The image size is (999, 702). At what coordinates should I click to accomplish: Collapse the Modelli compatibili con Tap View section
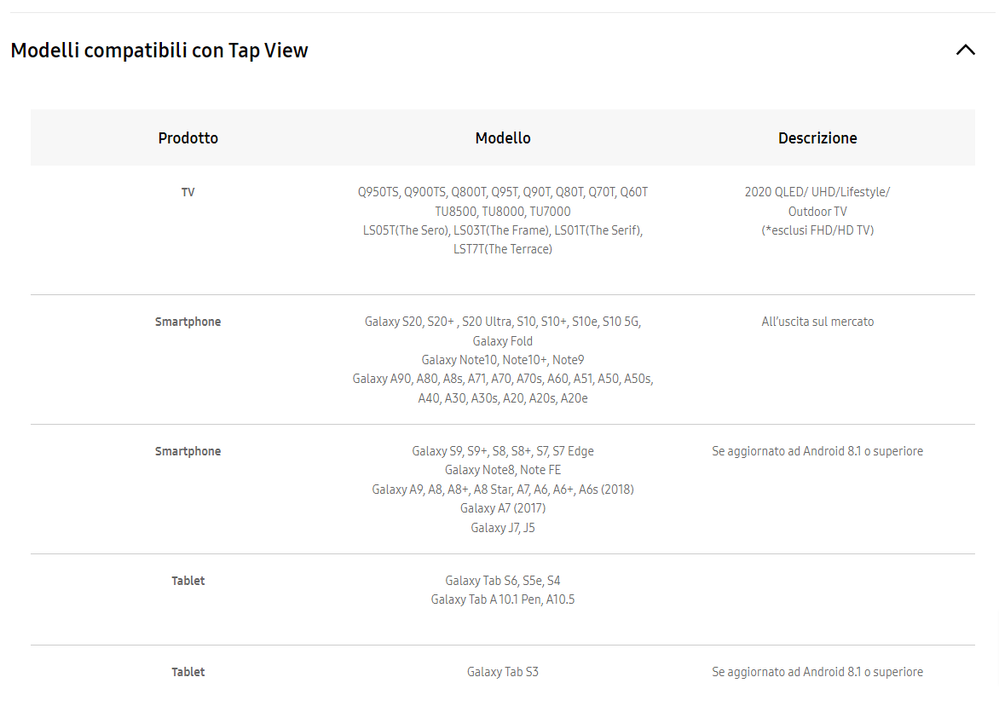(x=965, y=50)
